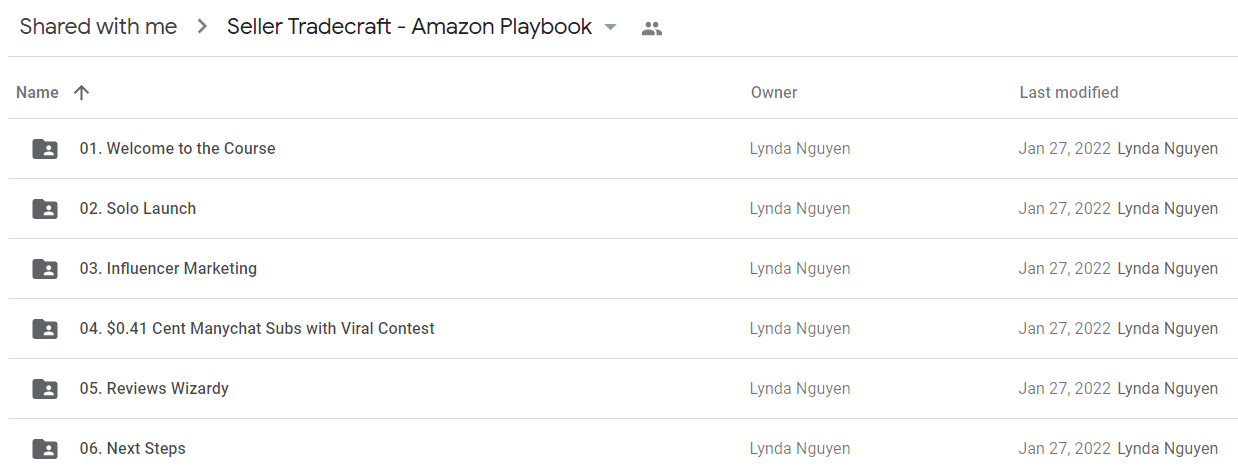1238x468 pixels.
Task: Sort by the Last modified column
Action: click(x=1069, y=92)
